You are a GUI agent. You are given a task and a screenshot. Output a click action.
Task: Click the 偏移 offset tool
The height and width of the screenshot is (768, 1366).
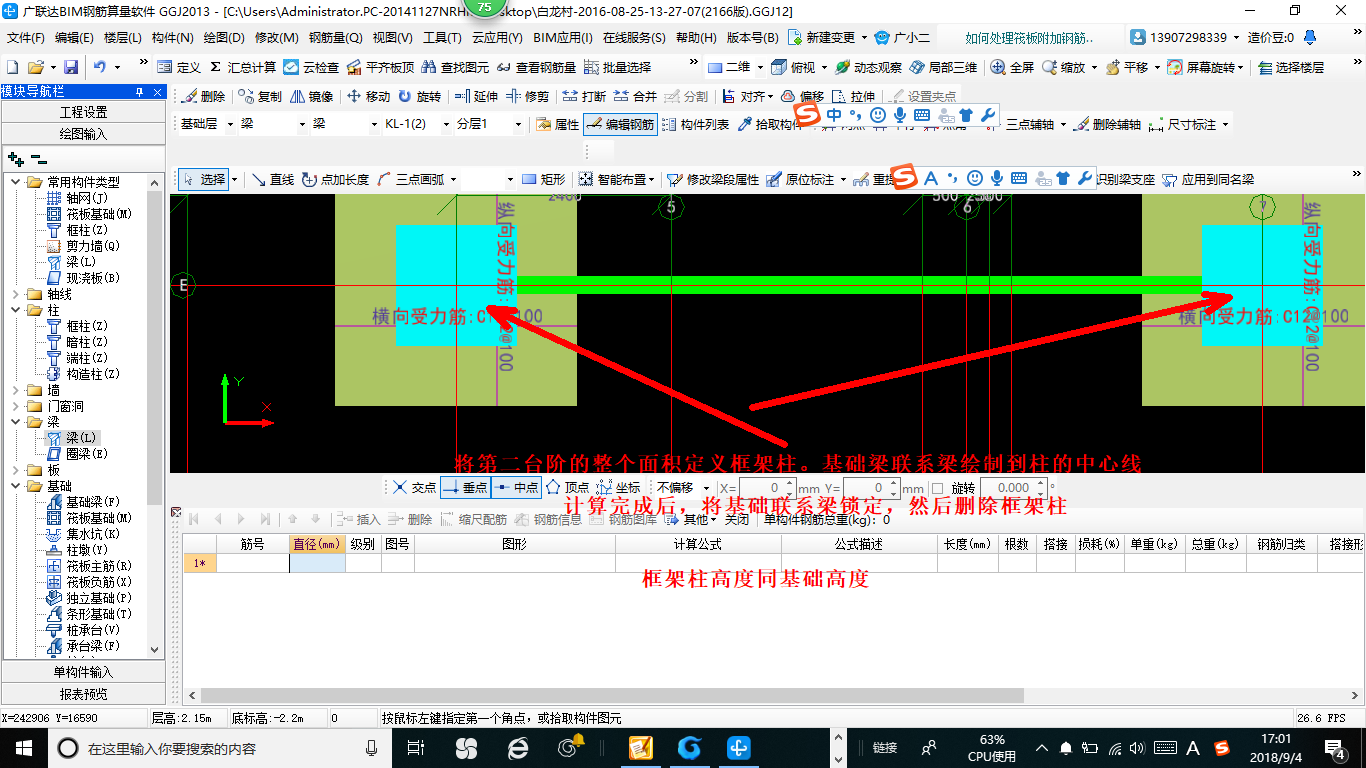pos(802,97)
